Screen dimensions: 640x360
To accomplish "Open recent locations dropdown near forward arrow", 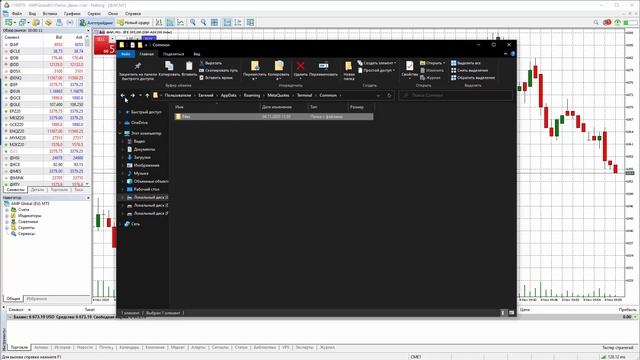I will click(x=140, y=96).
